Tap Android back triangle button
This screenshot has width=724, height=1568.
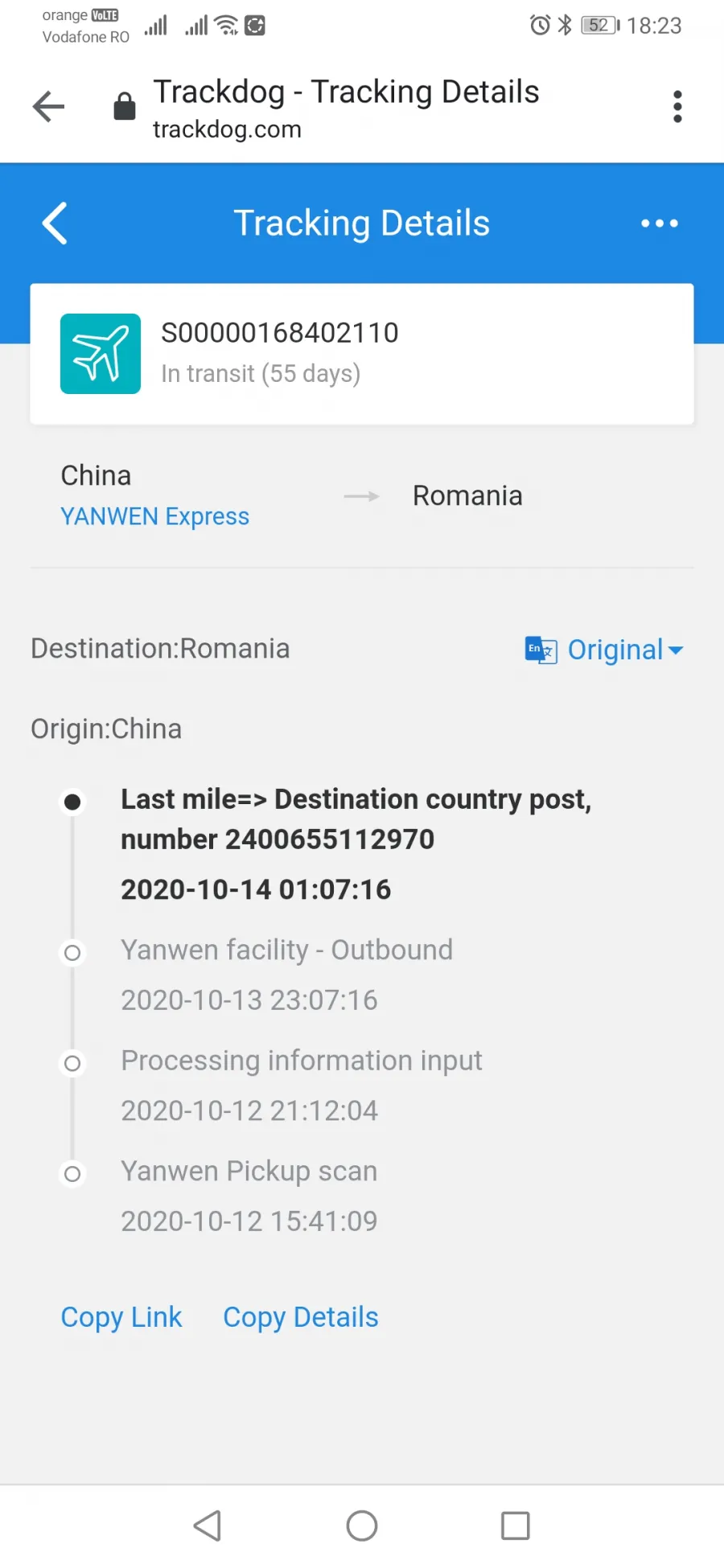pos(208,1525)
